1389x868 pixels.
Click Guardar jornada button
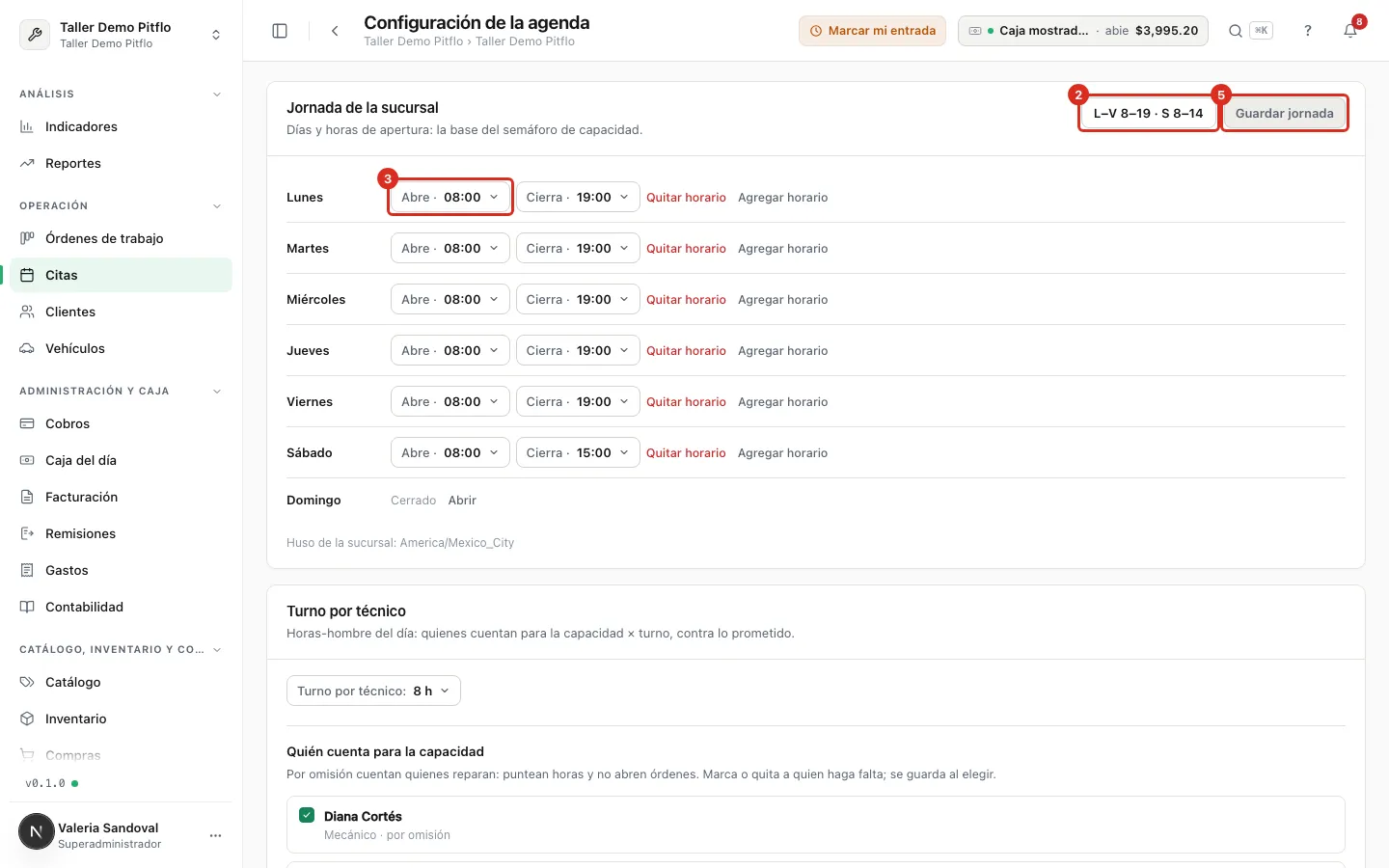[1285, 113]
